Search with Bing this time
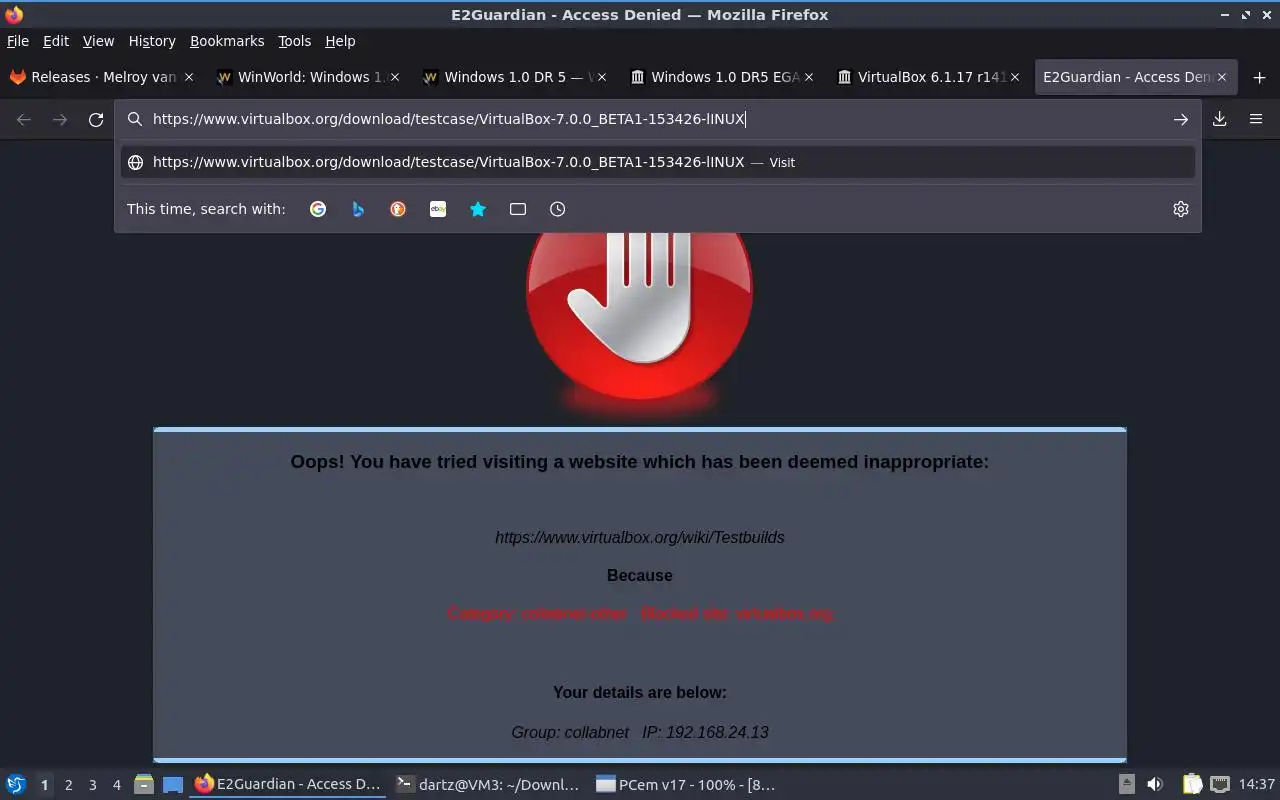This screenshot has height=800, width=1280. coord(358,209)
